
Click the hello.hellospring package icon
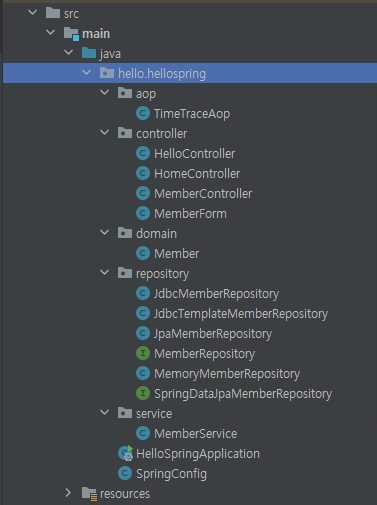(107, 73)
